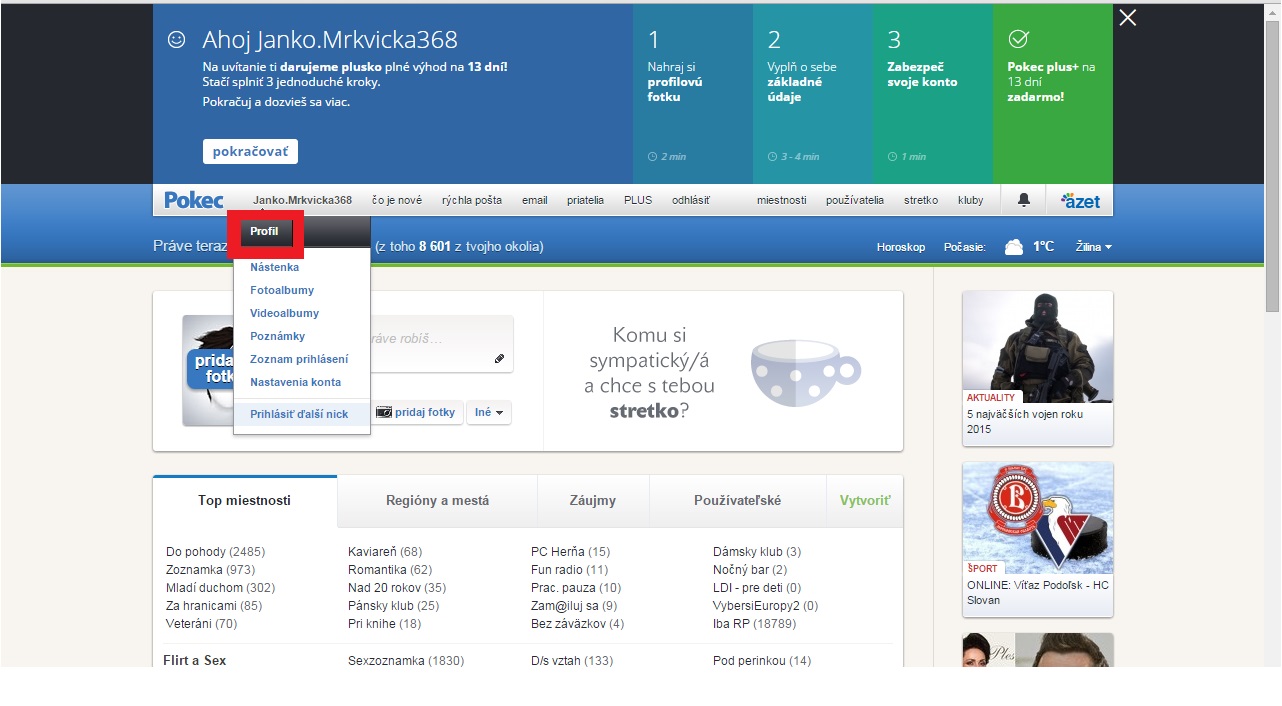
Task: Click the cloudy weather icon
Action: point(1014,246)
